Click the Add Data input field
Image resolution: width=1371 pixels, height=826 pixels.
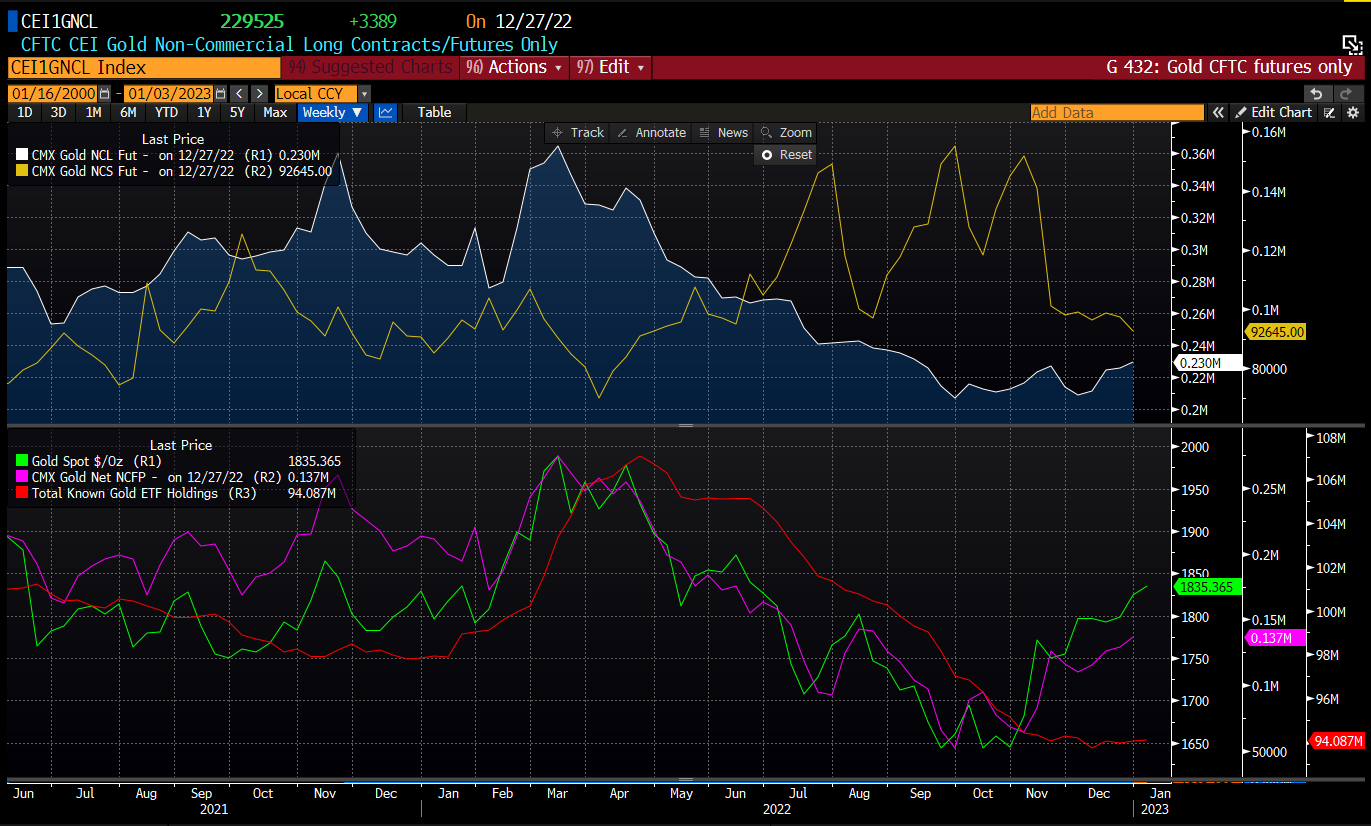1116,113
